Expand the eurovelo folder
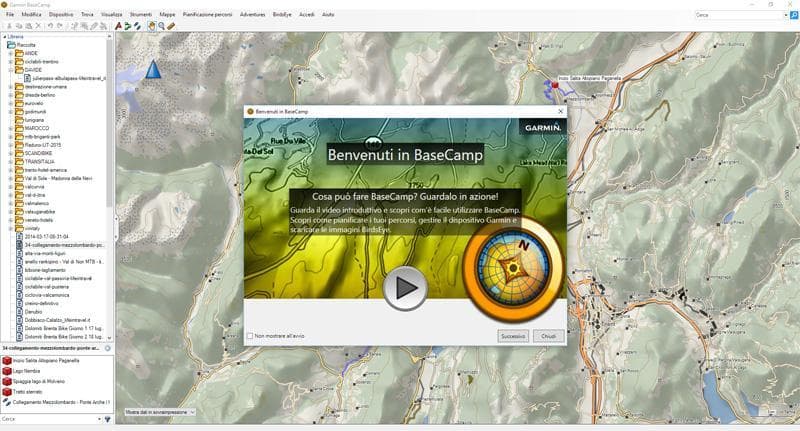 11,103
